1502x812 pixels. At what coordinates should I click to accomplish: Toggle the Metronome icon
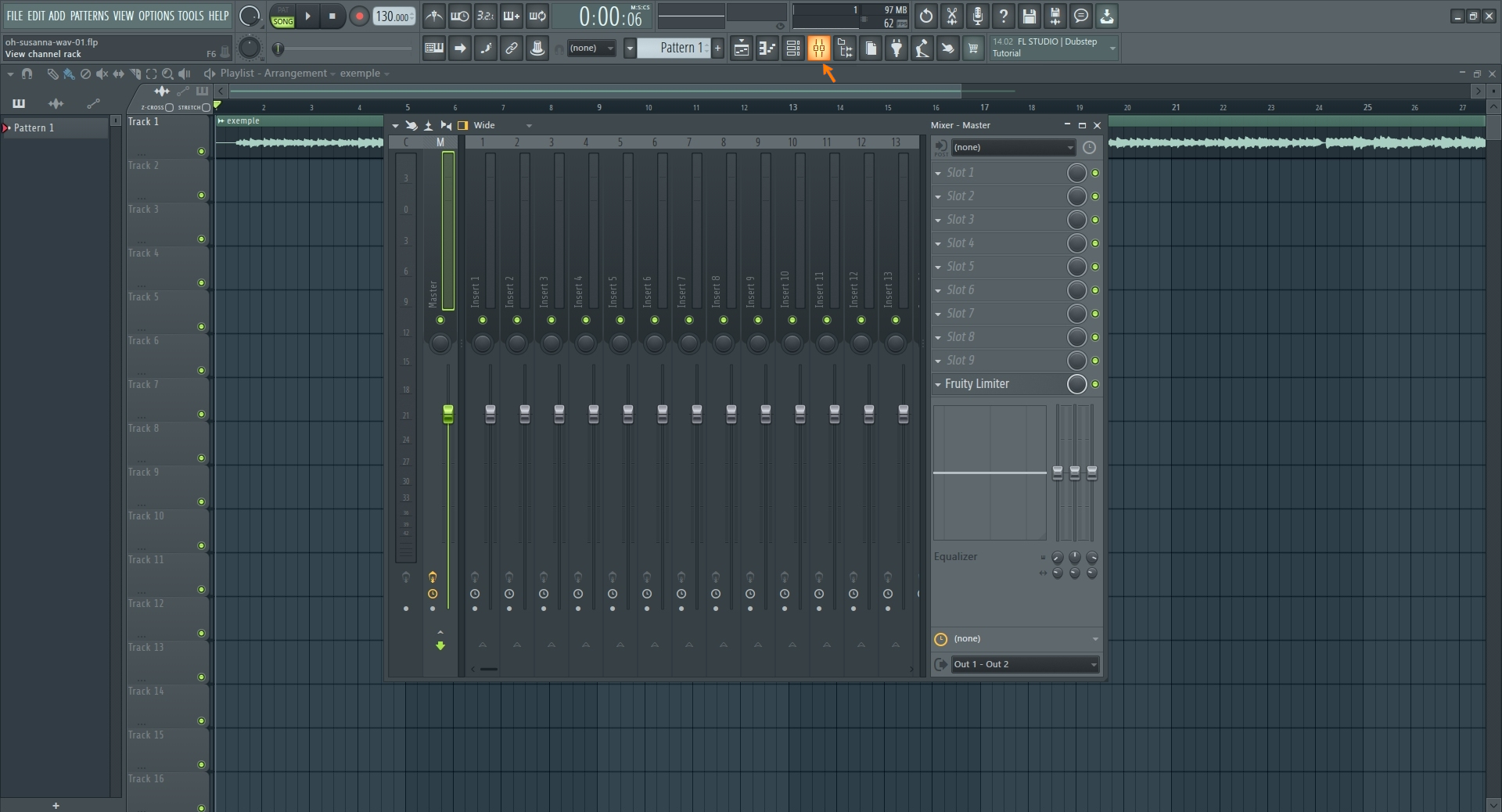(434, 16)
